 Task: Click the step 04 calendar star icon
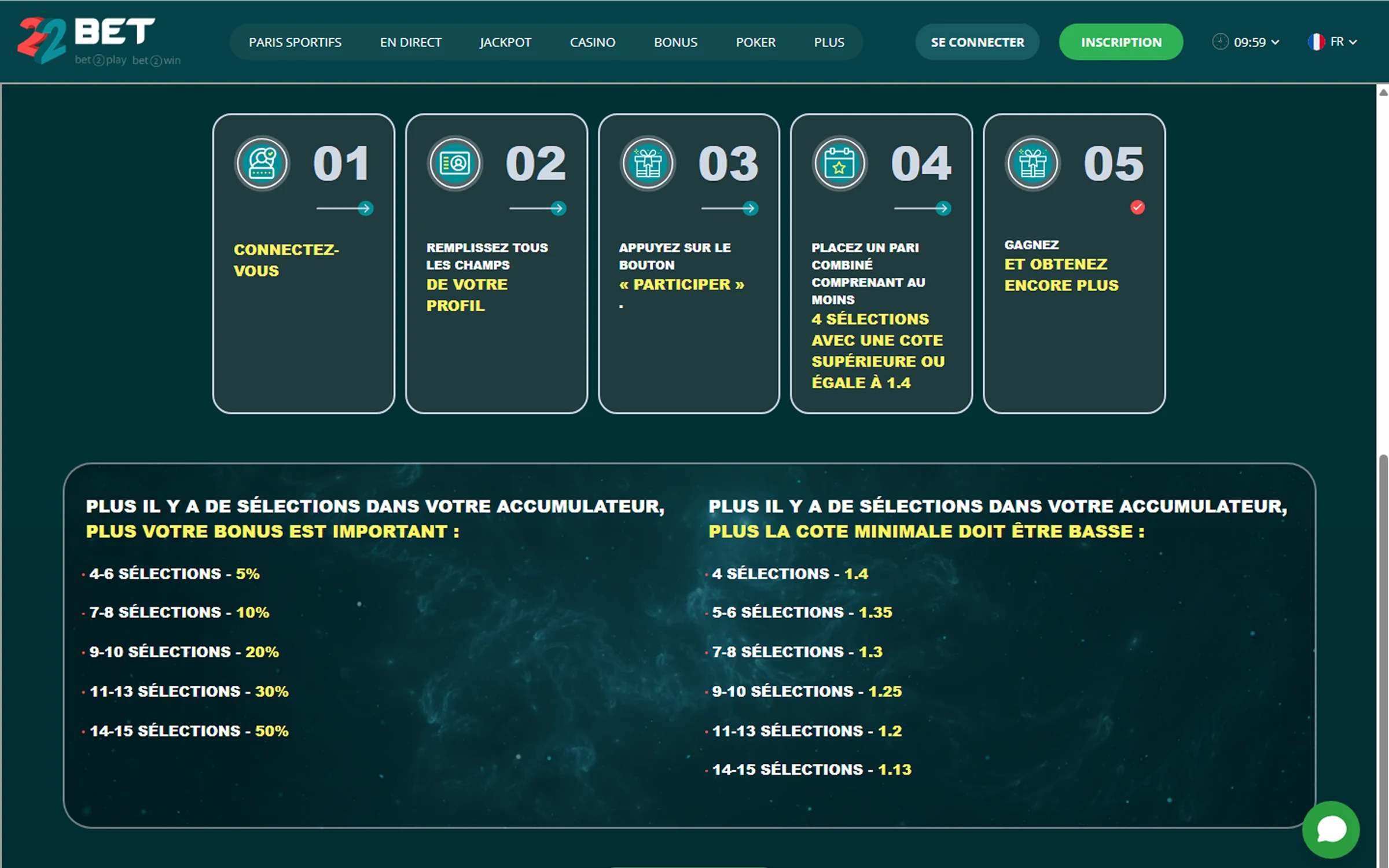tap(840, 164)
